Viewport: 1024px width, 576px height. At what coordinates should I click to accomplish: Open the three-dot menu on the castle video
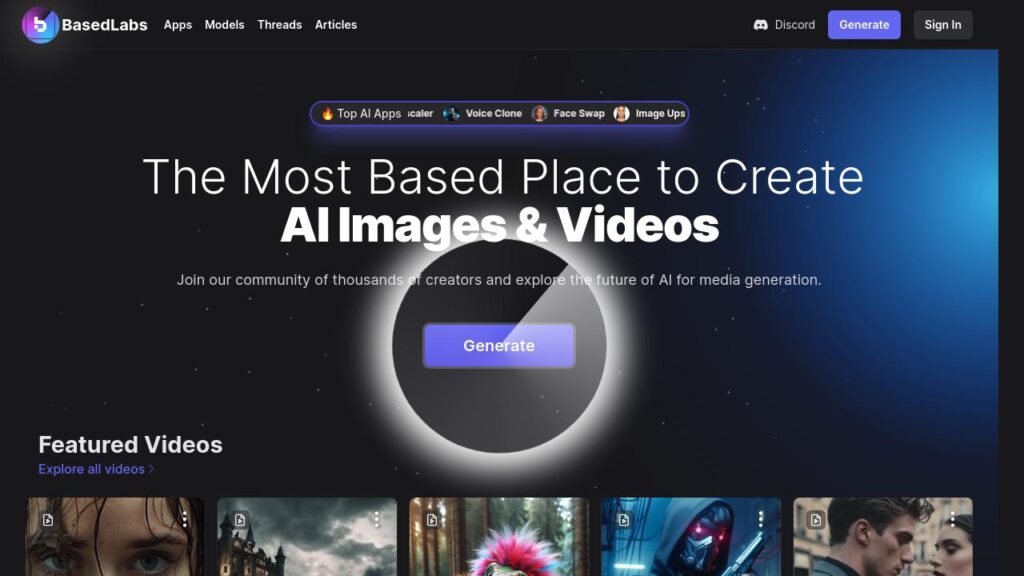376,518
